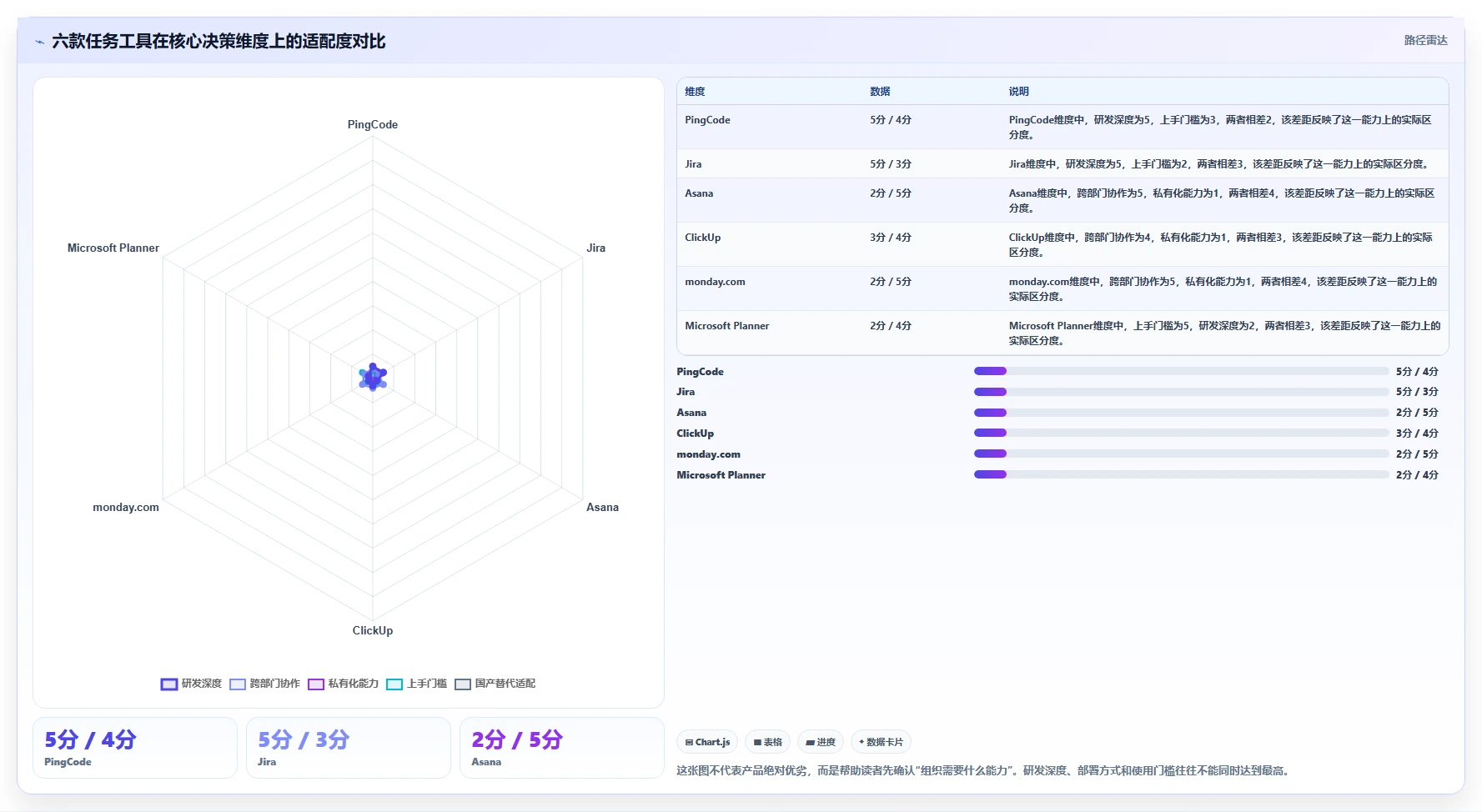
Task: Click 3分 / 4分 in the table's ClickUp row
Action: (891, 238)
